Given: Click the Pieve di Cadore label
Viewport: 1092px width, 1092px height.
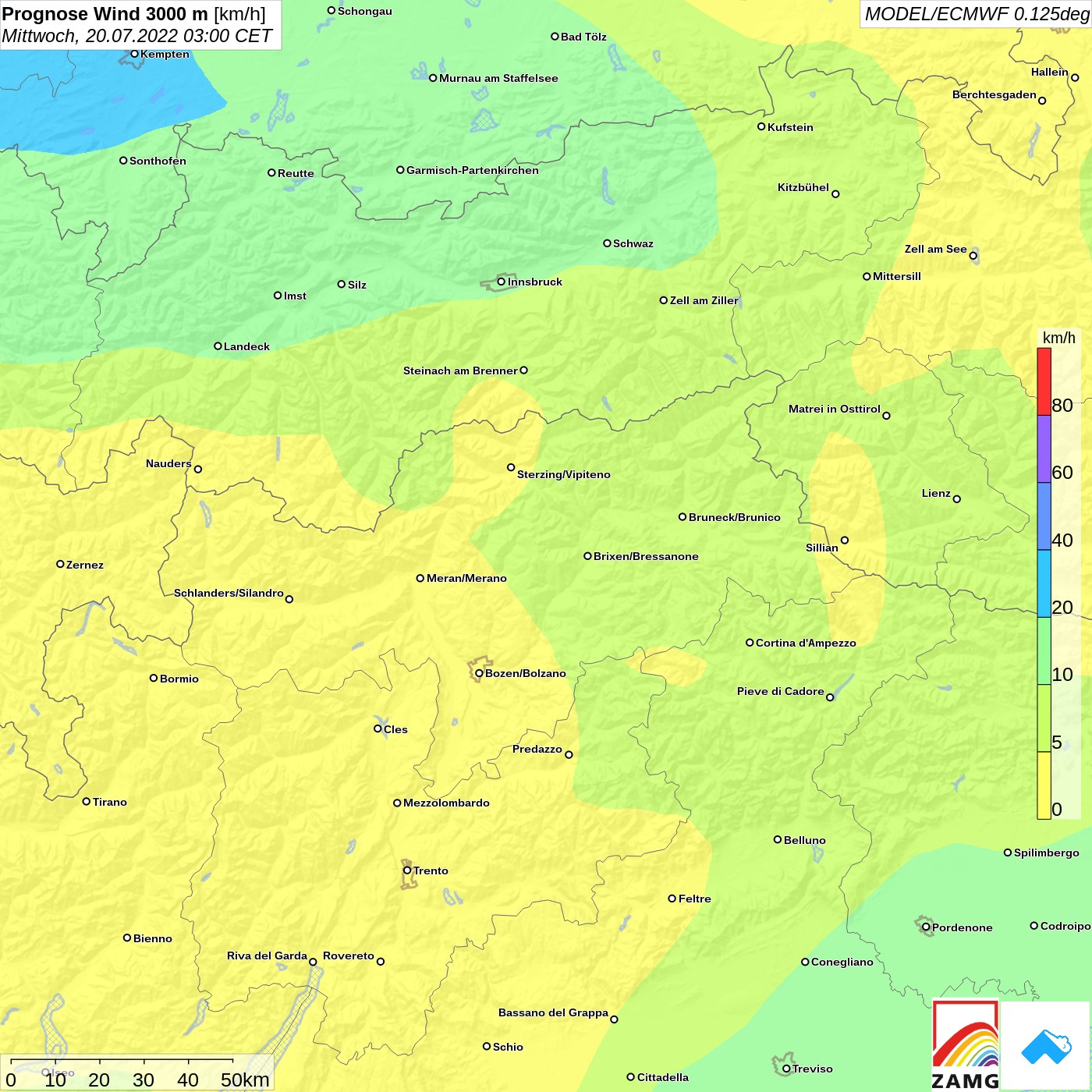Looking at the screenshot, I should [x=781, y=691].
